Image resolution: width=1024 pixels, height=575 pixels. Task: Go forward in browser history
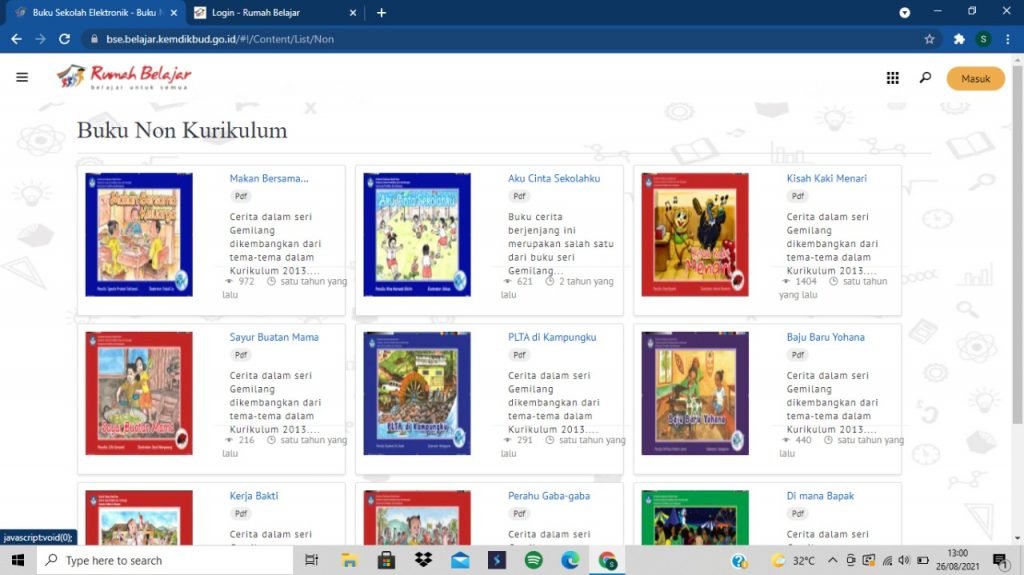pyautogui.click(x=40, y=39)
